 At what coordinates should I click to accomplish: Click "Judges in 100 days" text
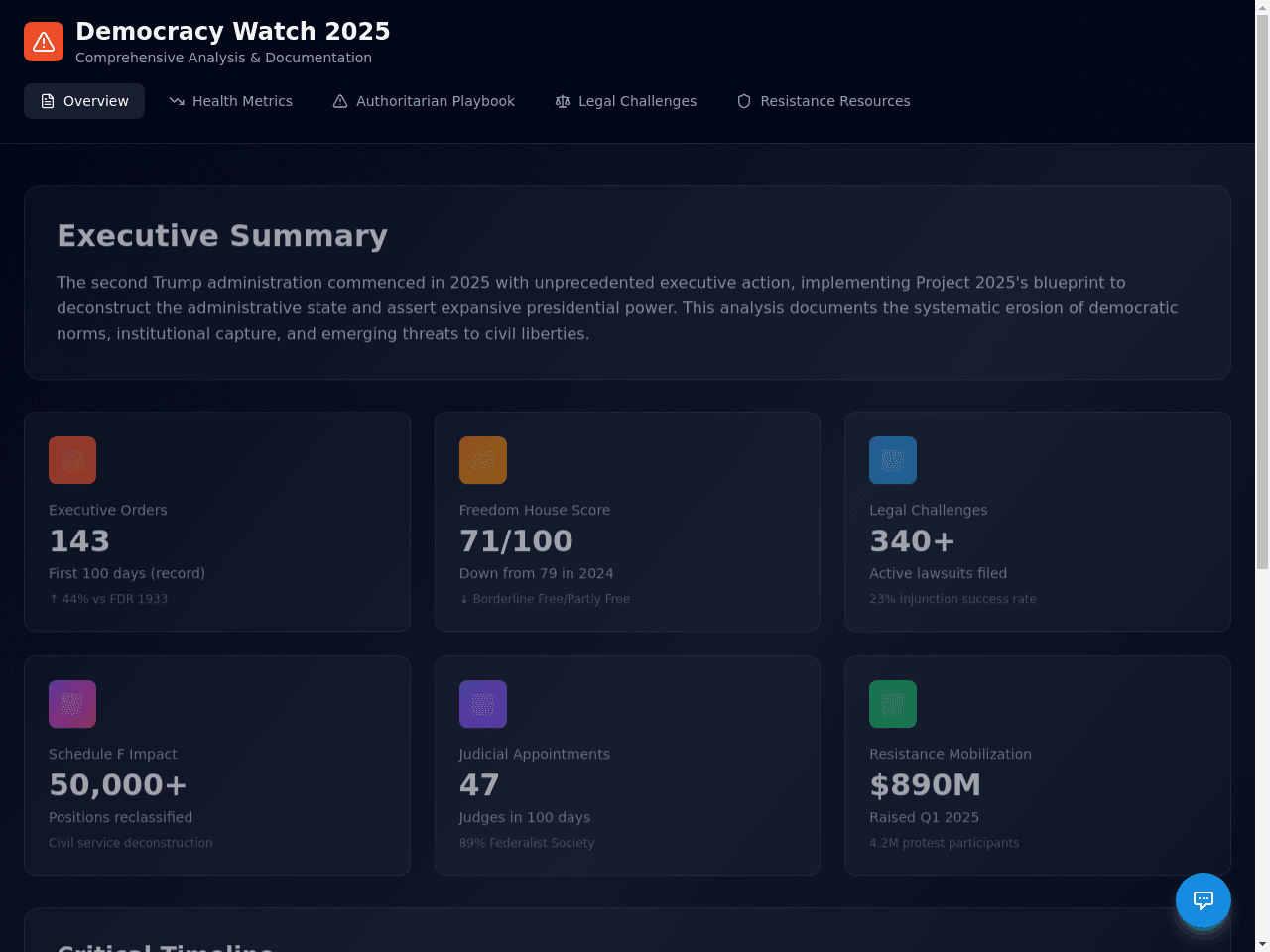point(525,817)
